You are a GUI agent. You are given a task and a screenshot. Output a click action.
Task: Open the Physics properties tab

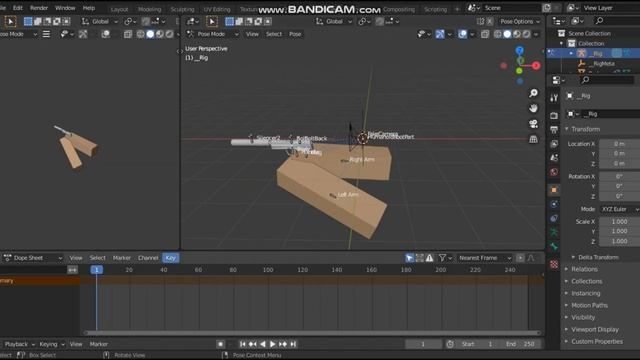(554, 204)
